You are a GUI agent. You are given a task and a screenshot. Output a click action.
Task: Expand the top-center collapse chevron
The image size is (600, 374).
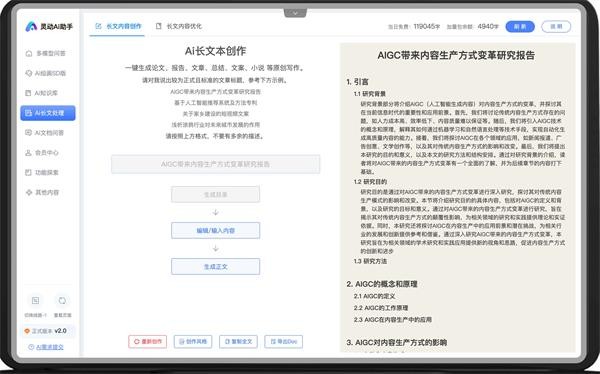(x=295, y=13)
